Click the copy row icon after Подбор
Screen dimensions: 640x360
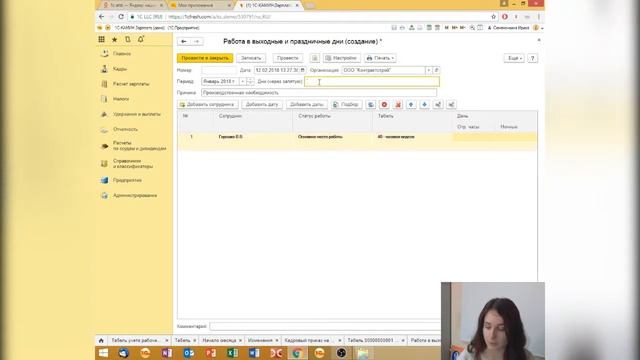pyautogui.click(x=371, y=104)
